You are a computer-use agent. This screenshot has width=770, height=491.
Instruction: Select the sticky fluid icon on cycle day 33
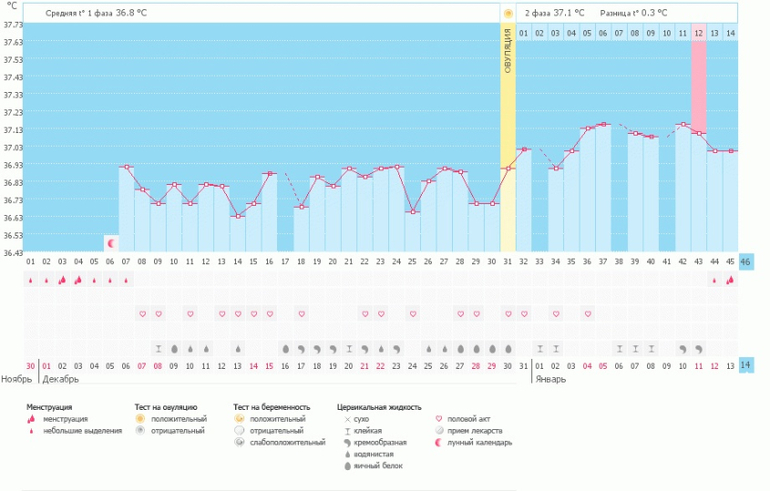coord(540,349)
